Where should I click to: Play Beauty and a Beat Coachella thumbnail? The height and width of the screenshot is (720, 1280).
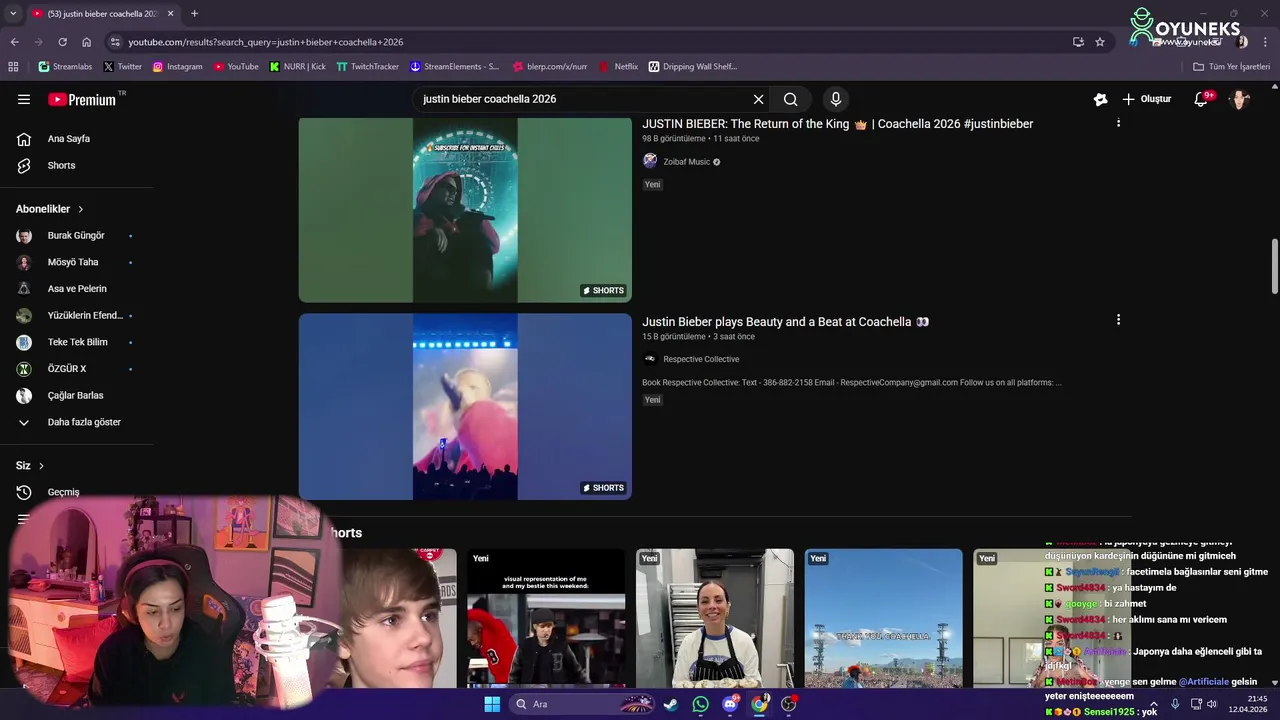click(x=465, y=407)
